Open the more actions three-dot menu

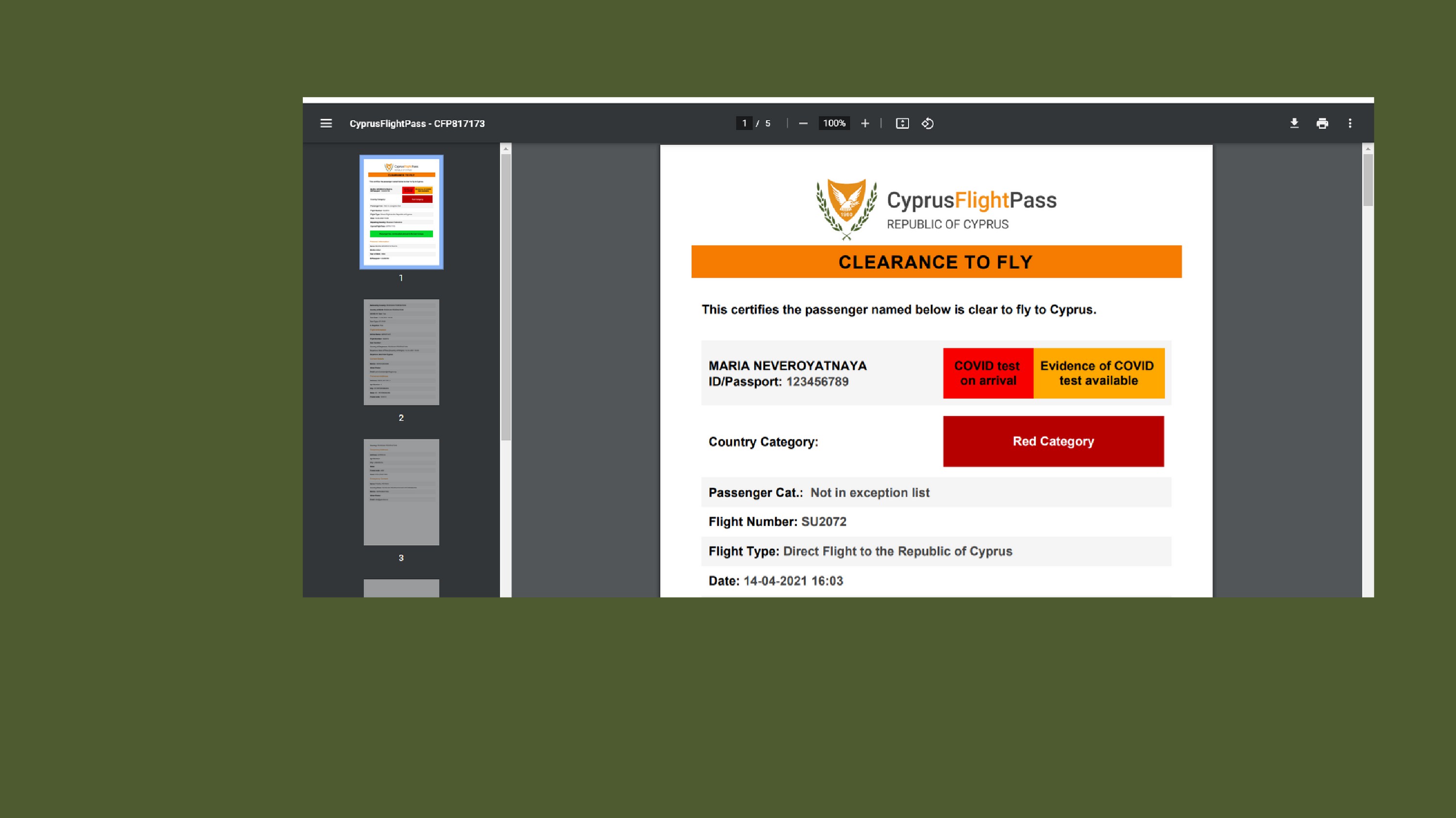click(1350, 123)
